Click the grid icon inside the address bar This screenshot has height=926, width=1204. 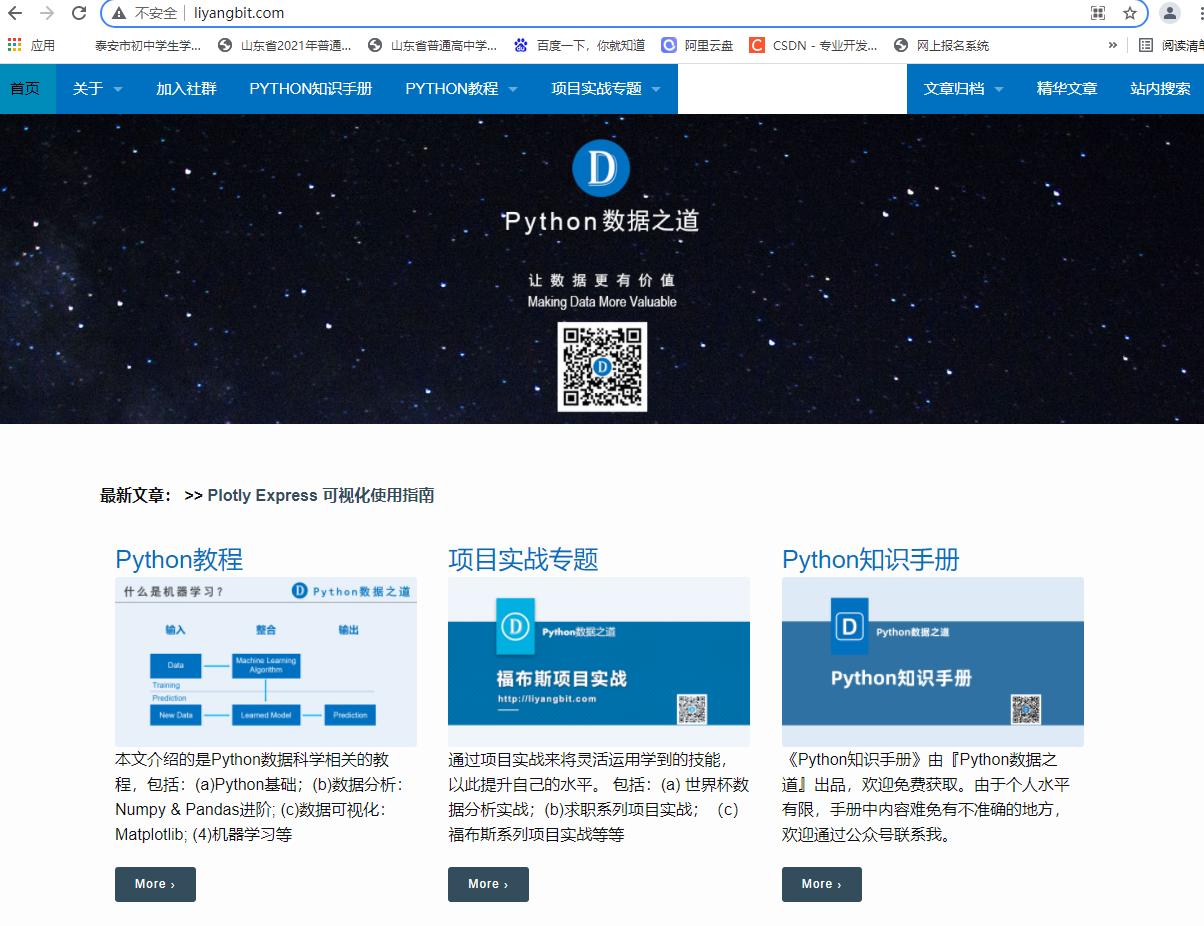[1097, 12]
